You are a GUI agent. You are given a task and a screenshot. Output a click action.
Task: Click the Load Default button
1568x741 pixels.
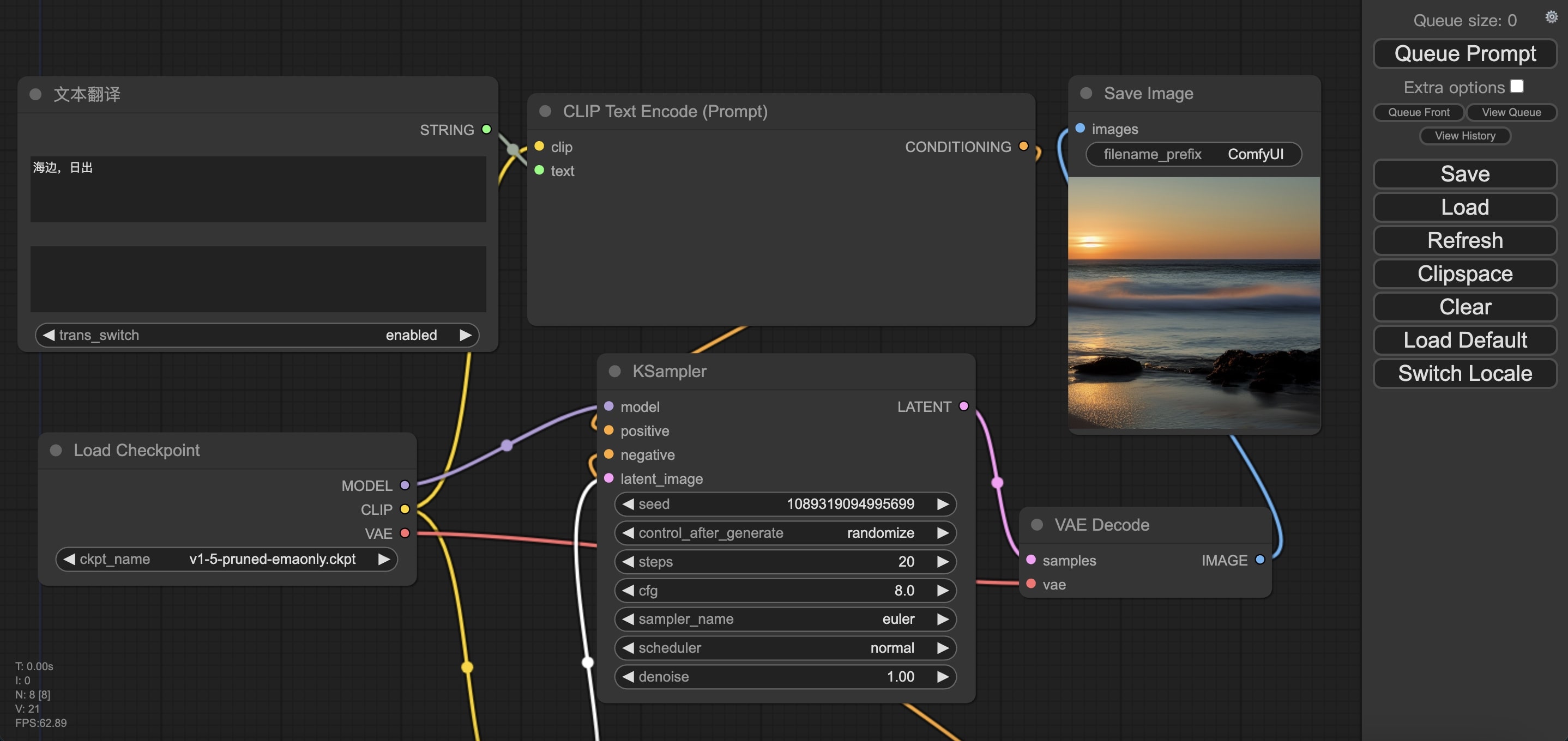pyautogui.click(x=1464, y=340)
